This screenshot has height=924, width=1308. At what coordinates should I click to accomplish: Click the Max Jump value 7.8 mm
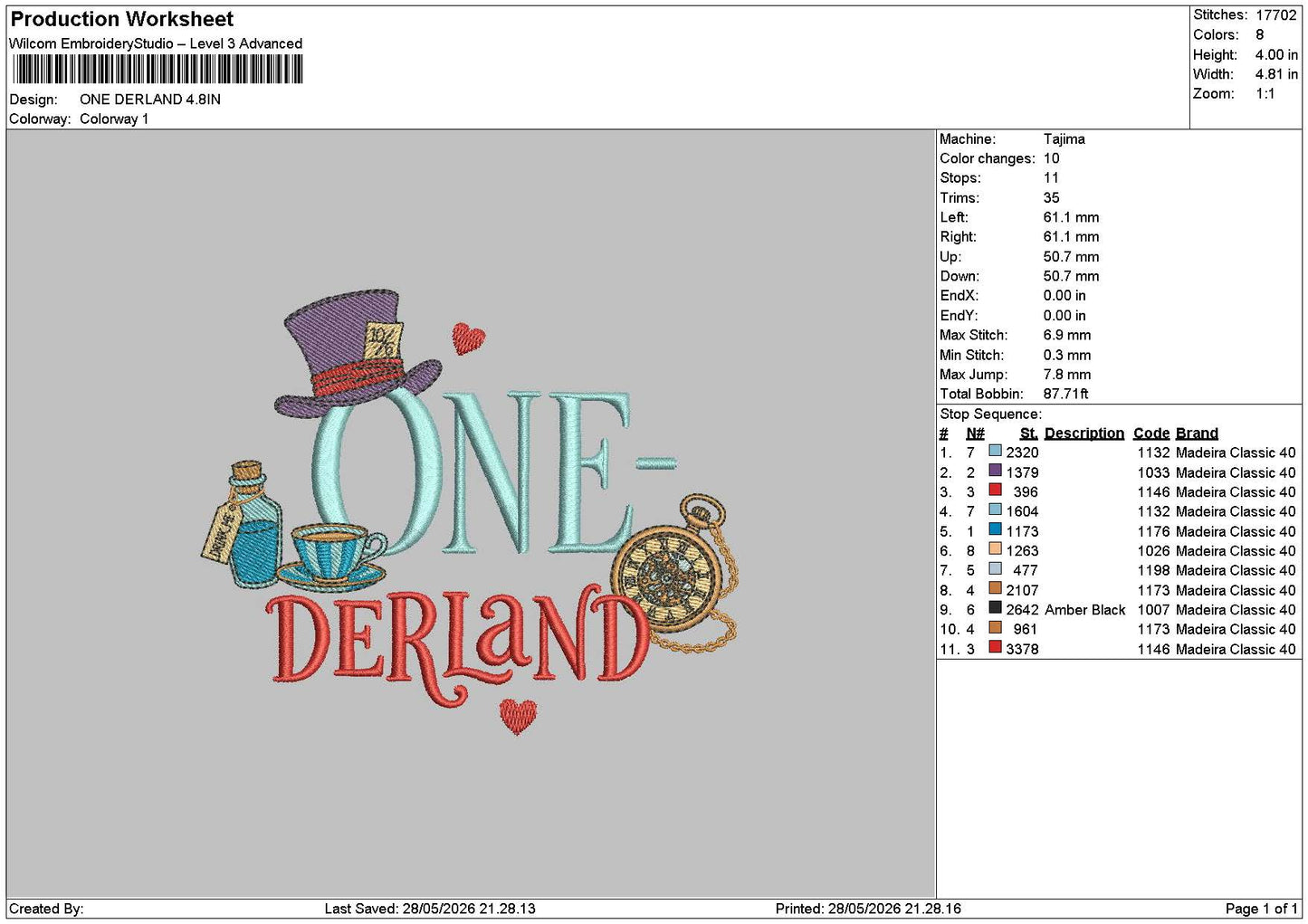pos(1067,375)
